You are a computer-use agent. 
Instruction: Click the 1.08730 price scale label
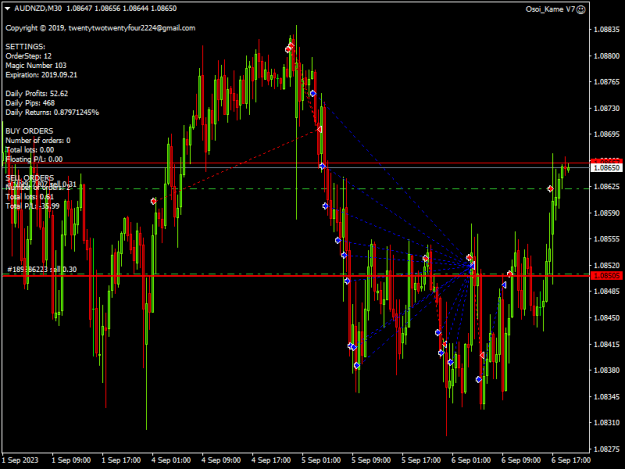point(607,108)
